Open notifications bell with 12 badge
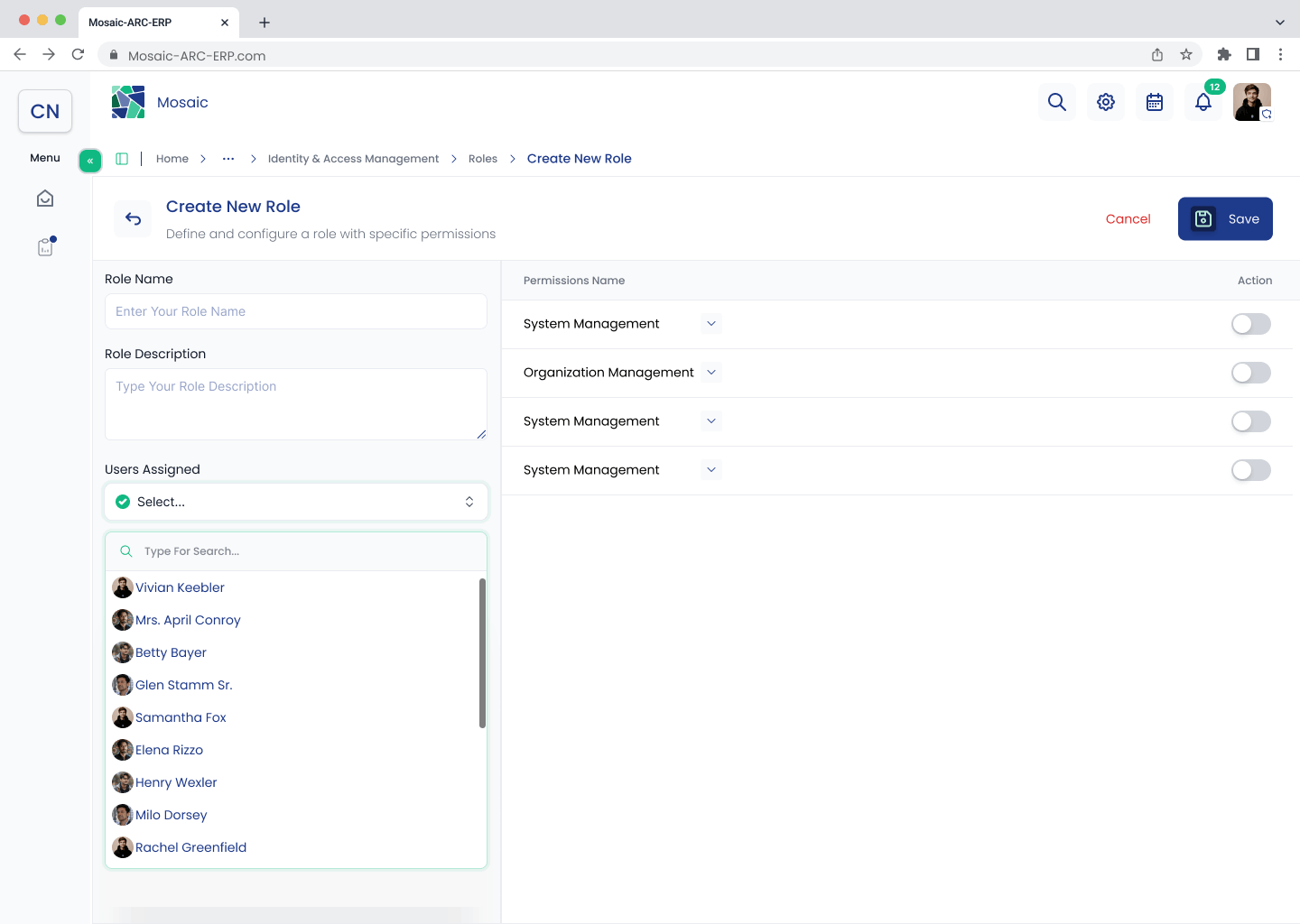The width and height of the screenshot is (1300, 924). [1203, 102]
